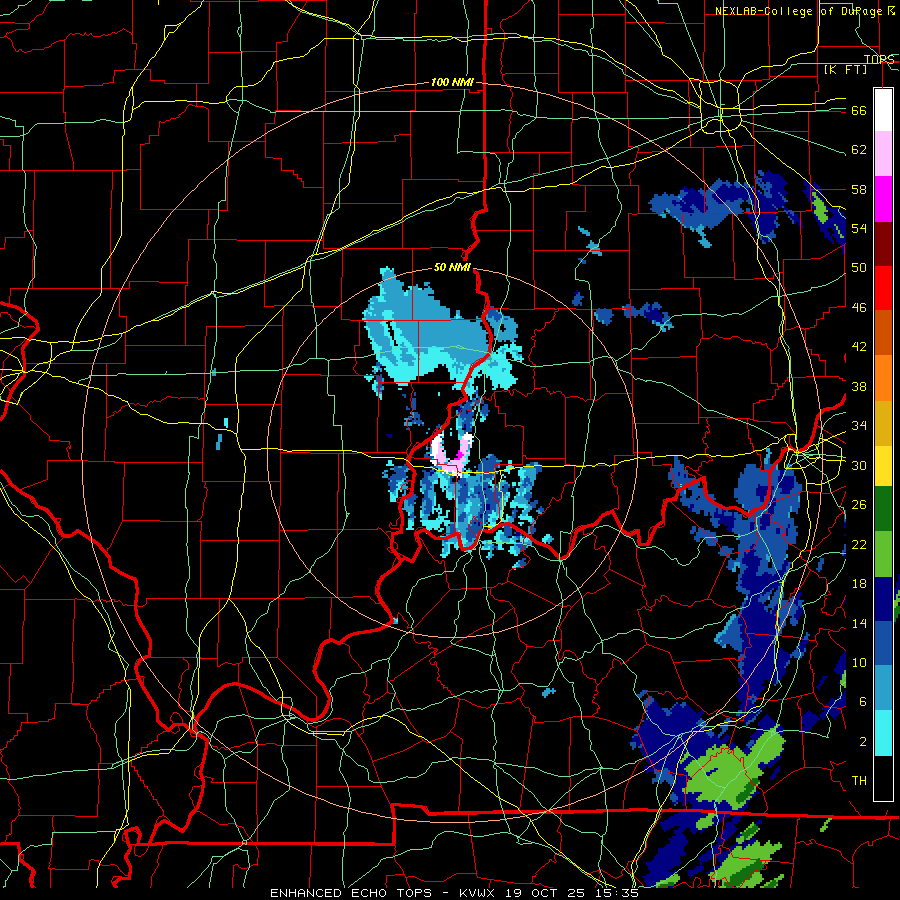Click the 50 scale value
This screenshot has width=900, height=900.
tap(859, 268)
